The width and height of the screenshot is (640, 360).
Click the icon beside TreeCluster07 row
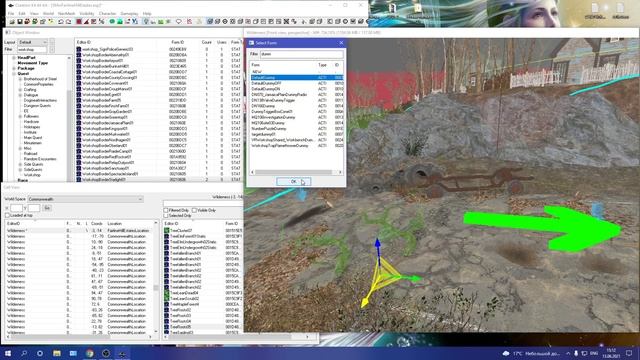pos(167,231)
